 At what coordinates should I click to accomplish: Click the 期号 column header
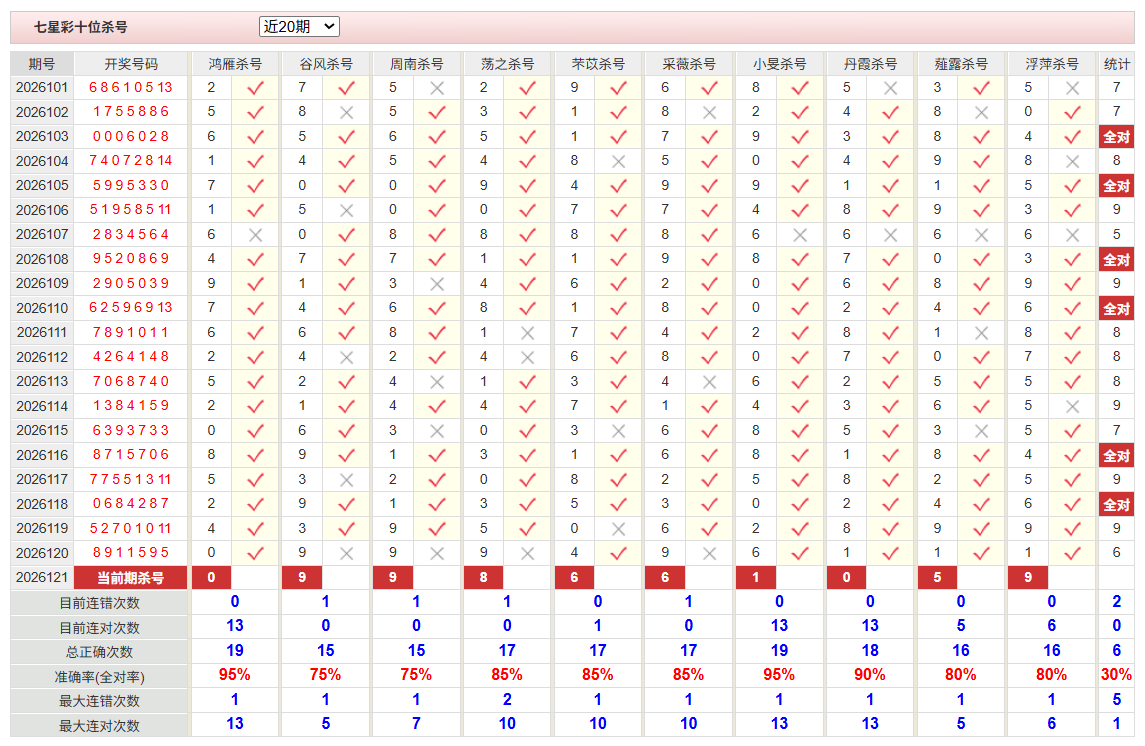click(x=42, y=64)
